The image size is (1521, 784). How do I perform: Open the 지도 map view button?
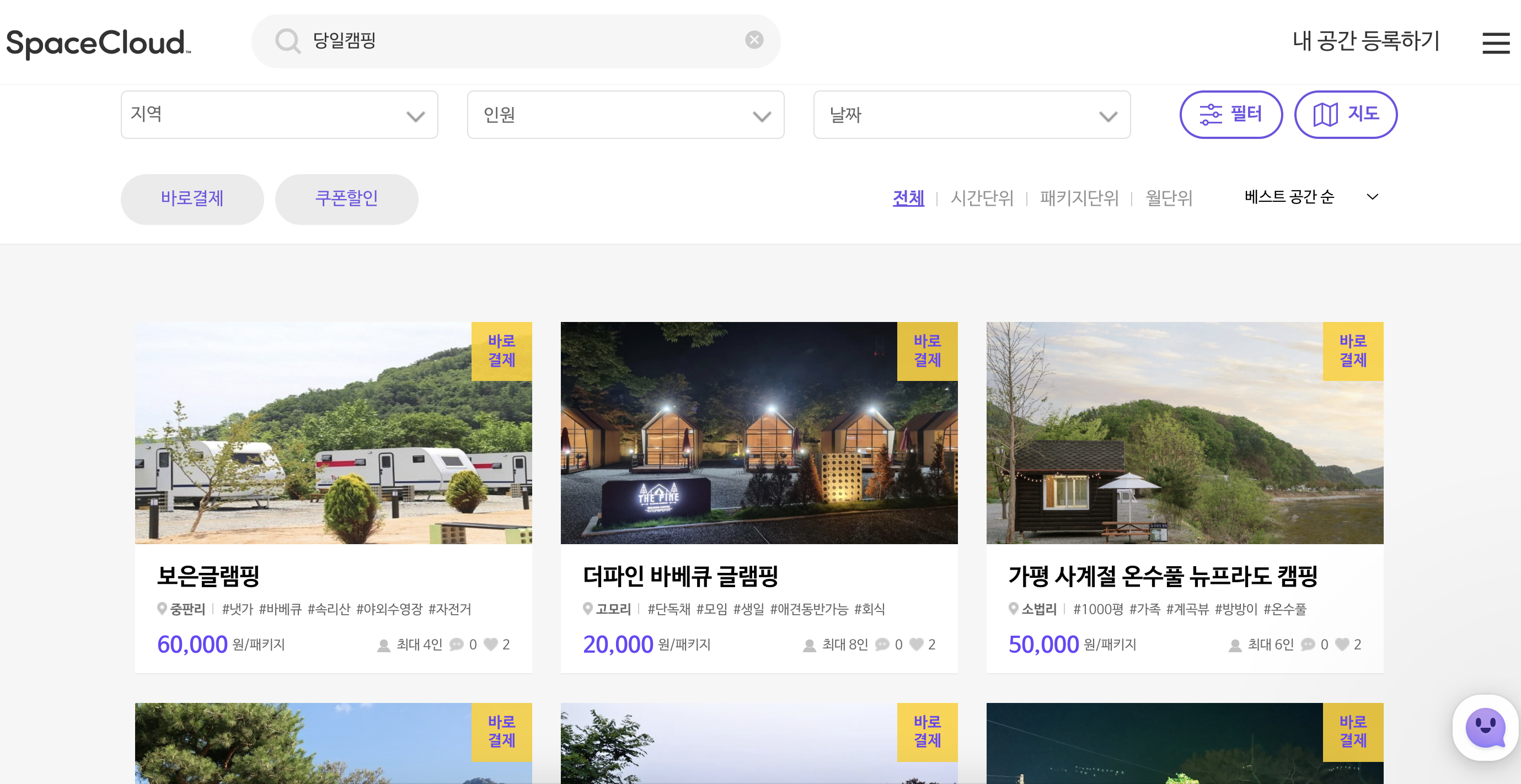(1346, 115)
